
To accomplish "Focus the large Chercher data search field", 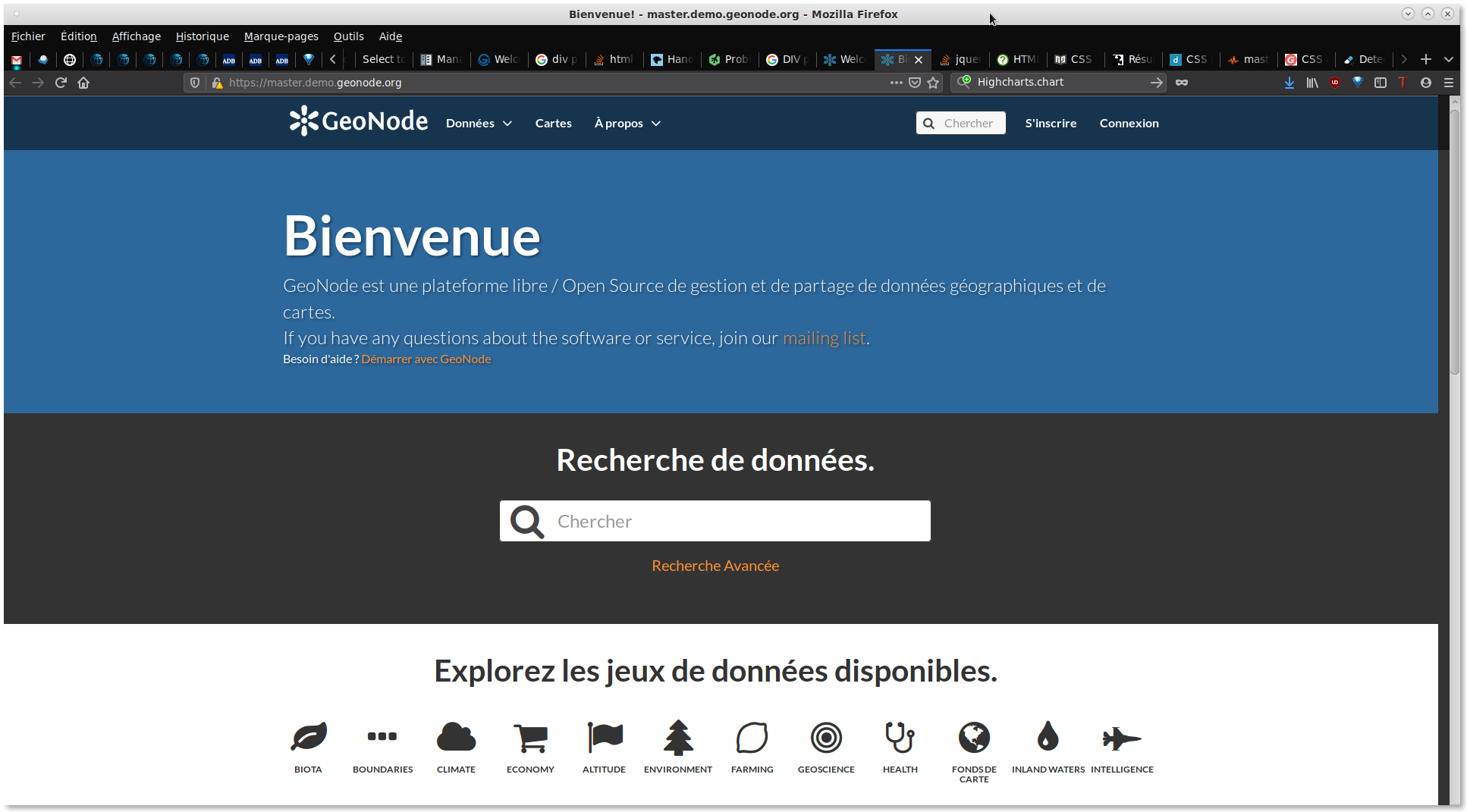I will click(715, 521).
